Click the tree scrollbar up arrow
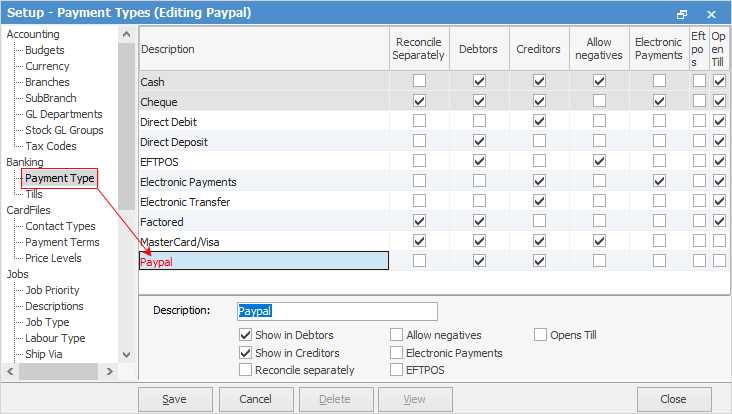The height and width of the screenshot is (414, 732). coord(126,34)
